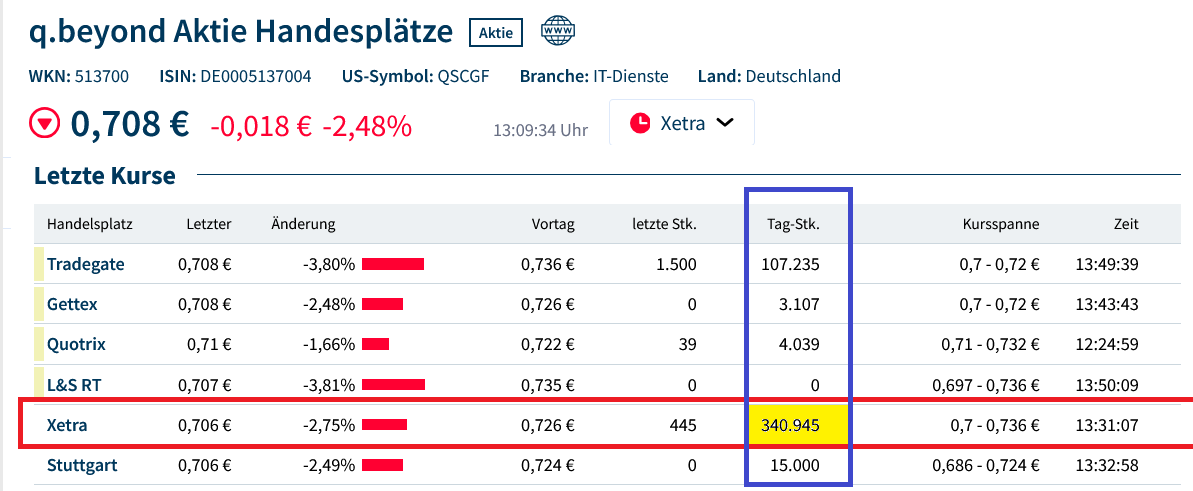Click the red down-arrow circle icon
Viewport: 1193px width, 491px height.
[45, 125]
